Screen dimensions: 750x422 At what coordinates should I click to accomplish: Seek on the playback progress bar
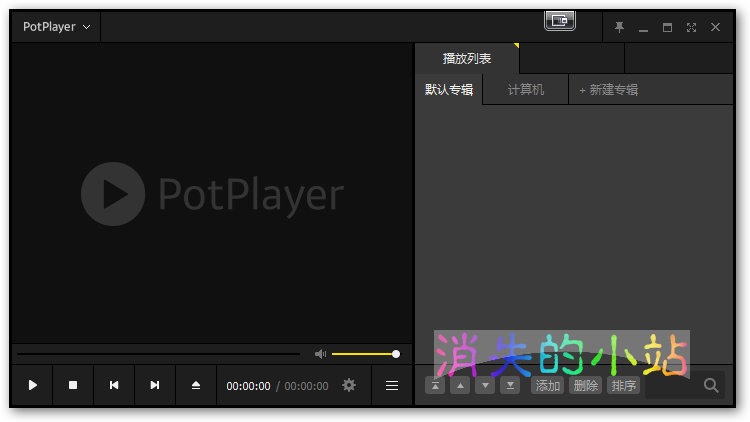158,354
